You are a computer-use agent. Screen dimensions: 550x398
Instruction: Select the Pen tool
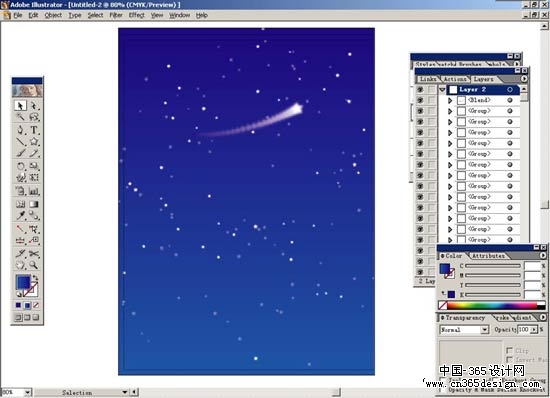click(21, 130)
